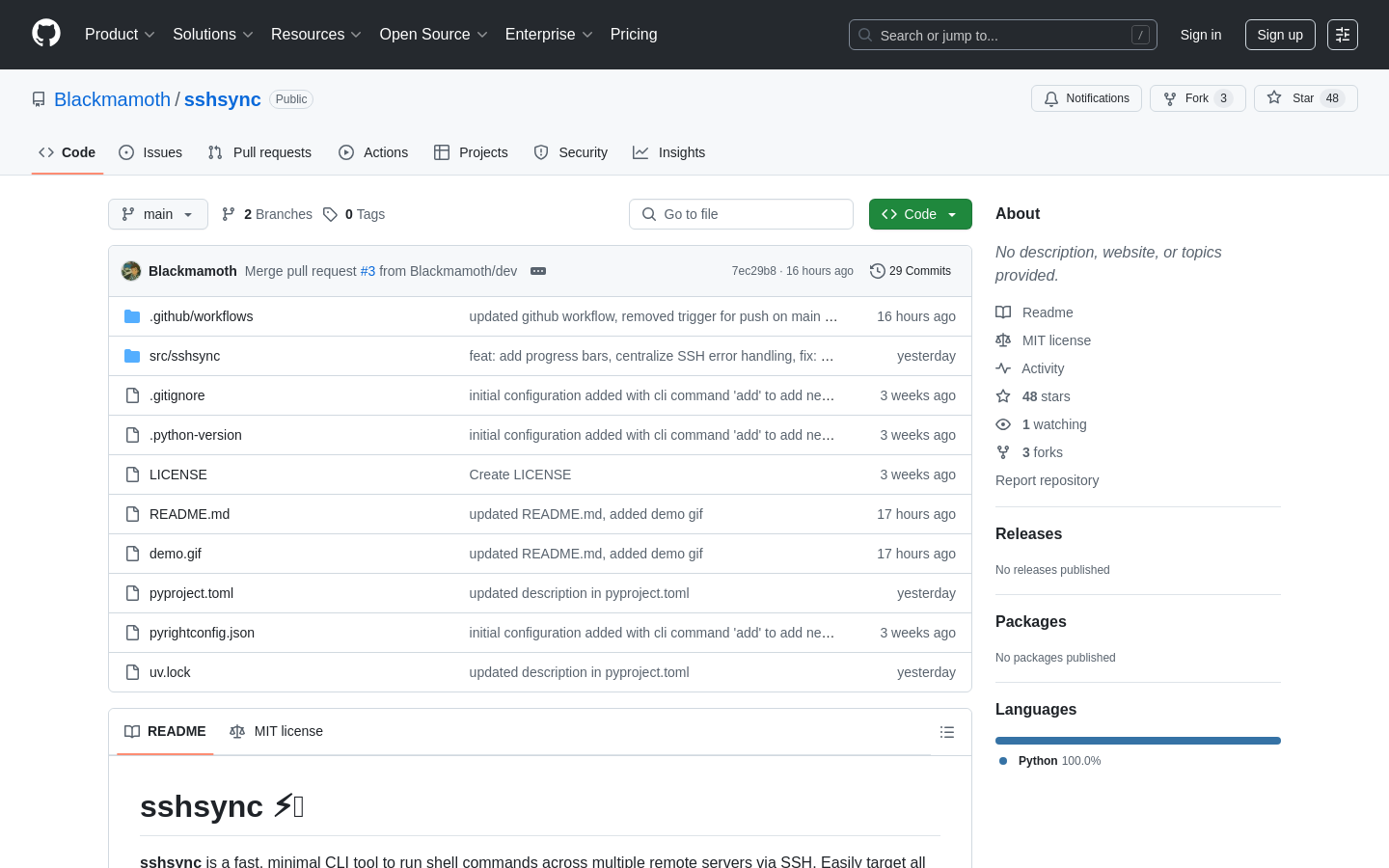Click the Sign up button
Screen dimensions: 1389x868
pyautogui.click(x=1280, y=35)
